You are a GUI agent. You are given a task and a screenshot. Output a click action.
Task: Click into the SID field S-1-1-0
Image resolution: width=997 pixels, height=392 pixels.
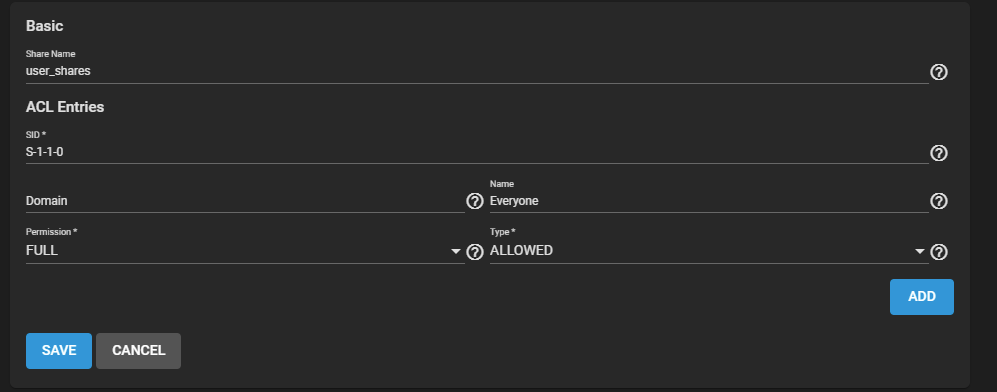(477, 152)
